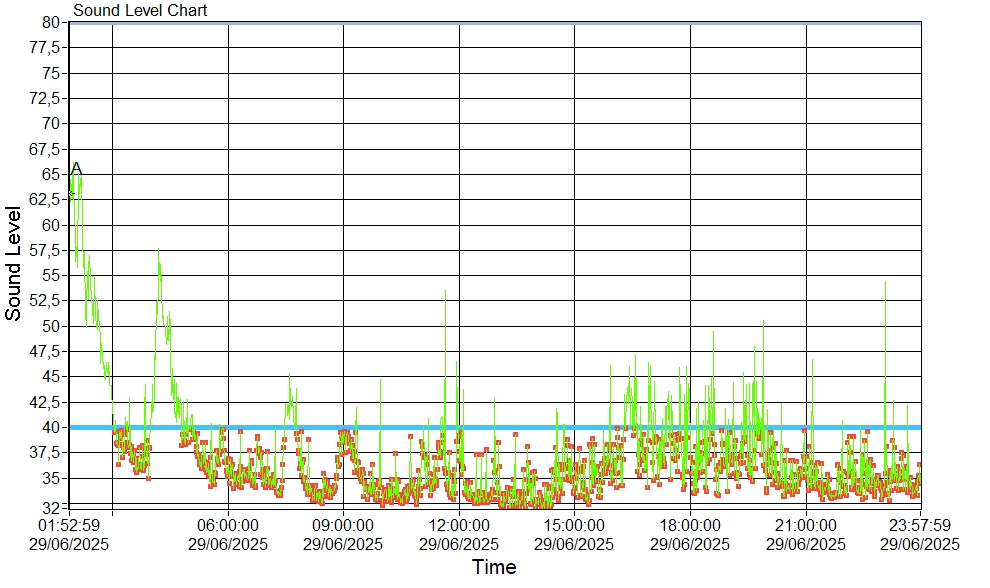Screen dimensions: 990x588
Task: Select the 72,5 y-axis tick label
Action: 46,98
